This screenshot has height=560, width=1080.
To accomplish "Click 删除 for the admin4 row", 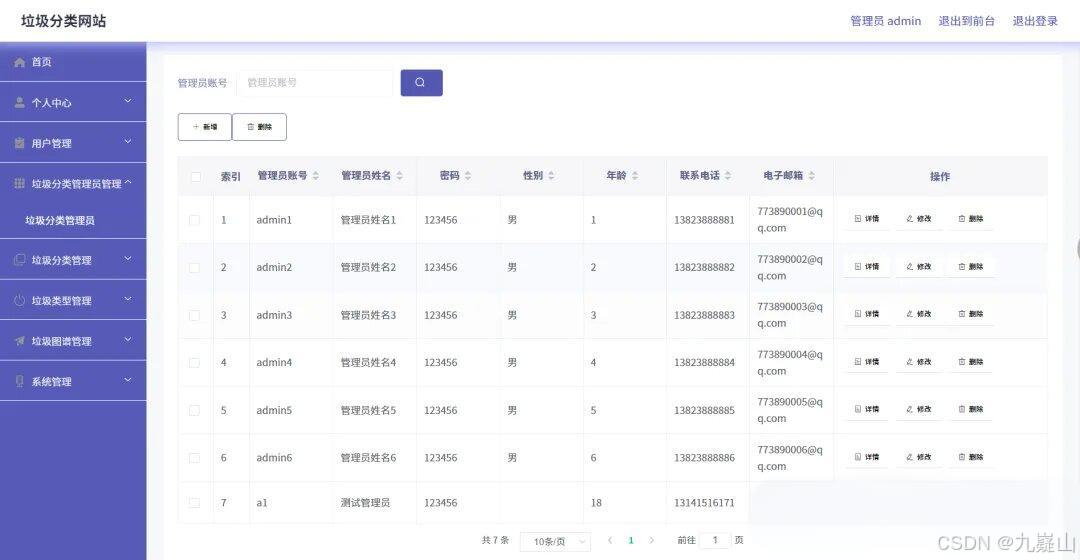I will tap(970, 362).
